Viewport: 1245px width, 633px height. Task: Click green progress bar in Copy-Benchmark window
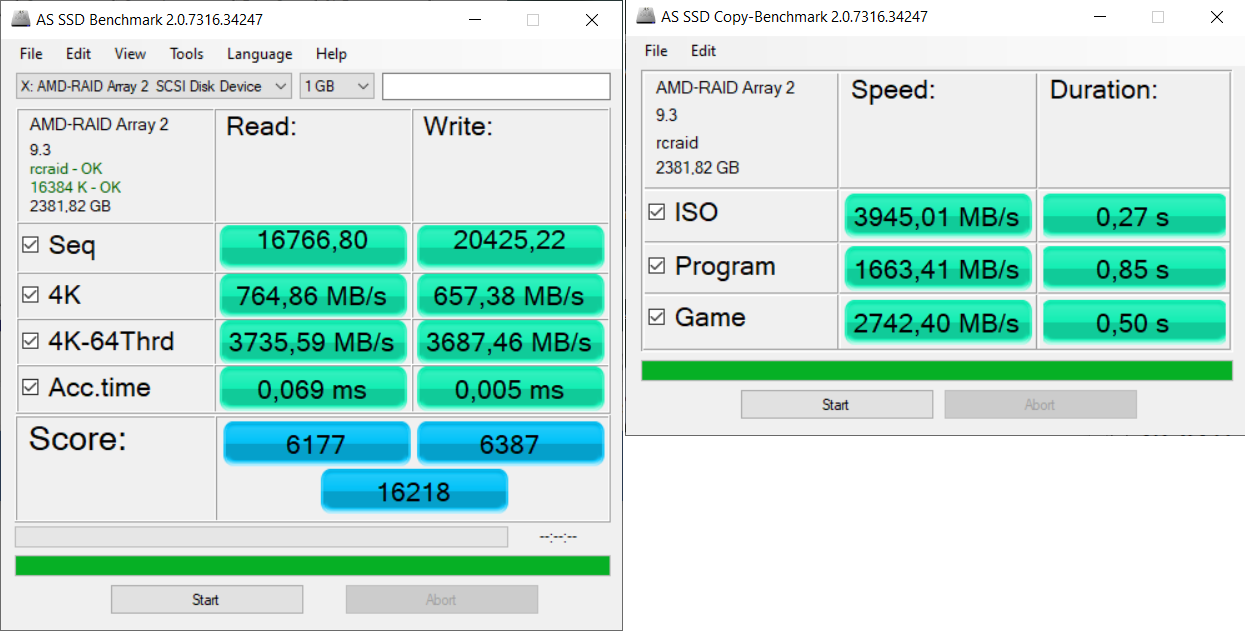click(937, 371)
